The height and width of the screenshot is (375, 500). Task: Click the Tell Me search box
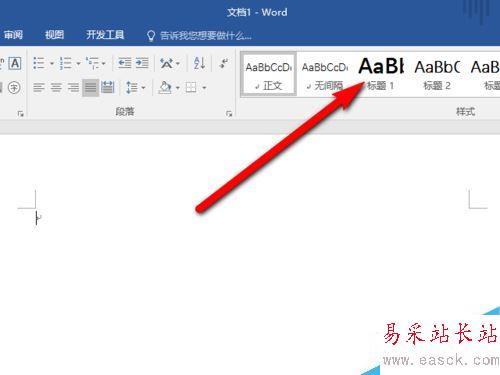[205, 35]
